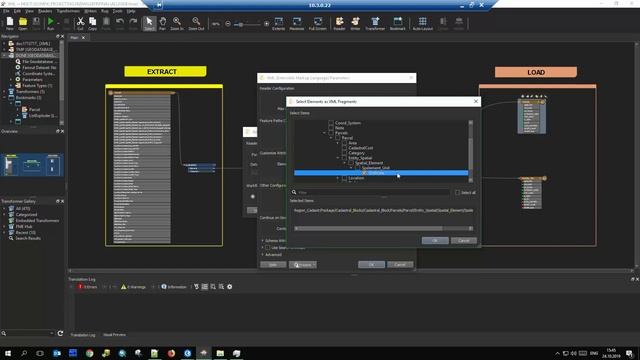
Task: Check the Coord_System element checkbox
Action: tap(331, 122)
